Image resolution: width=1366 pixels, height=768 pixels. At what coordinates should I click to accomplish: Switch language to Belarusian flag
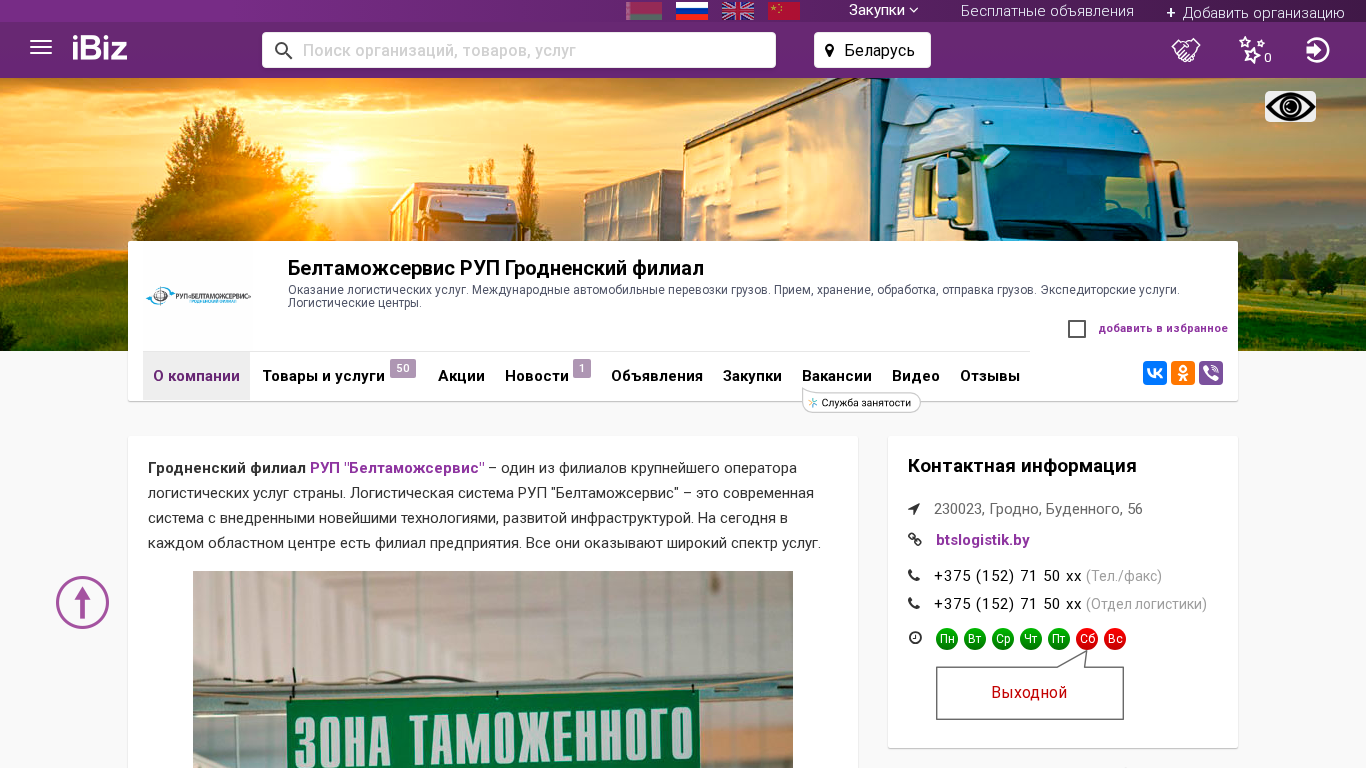point(644,11)
